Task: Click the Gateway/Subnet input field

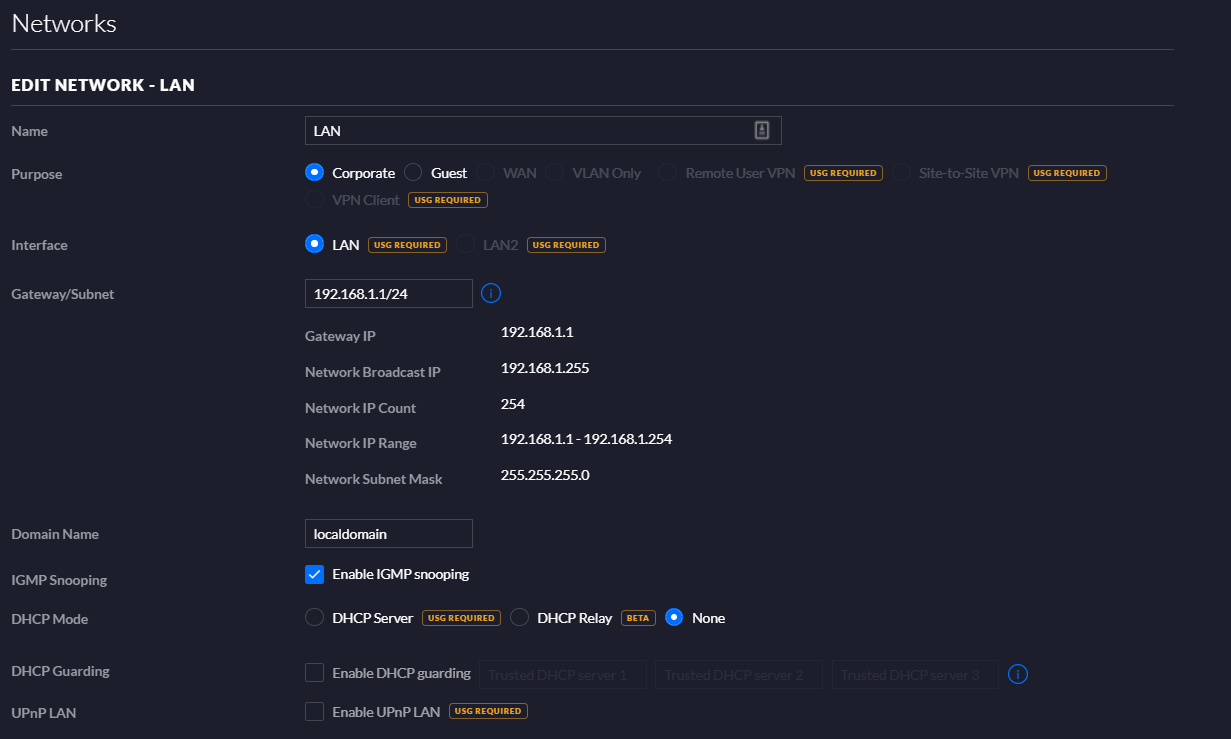Action: [388, 293]
